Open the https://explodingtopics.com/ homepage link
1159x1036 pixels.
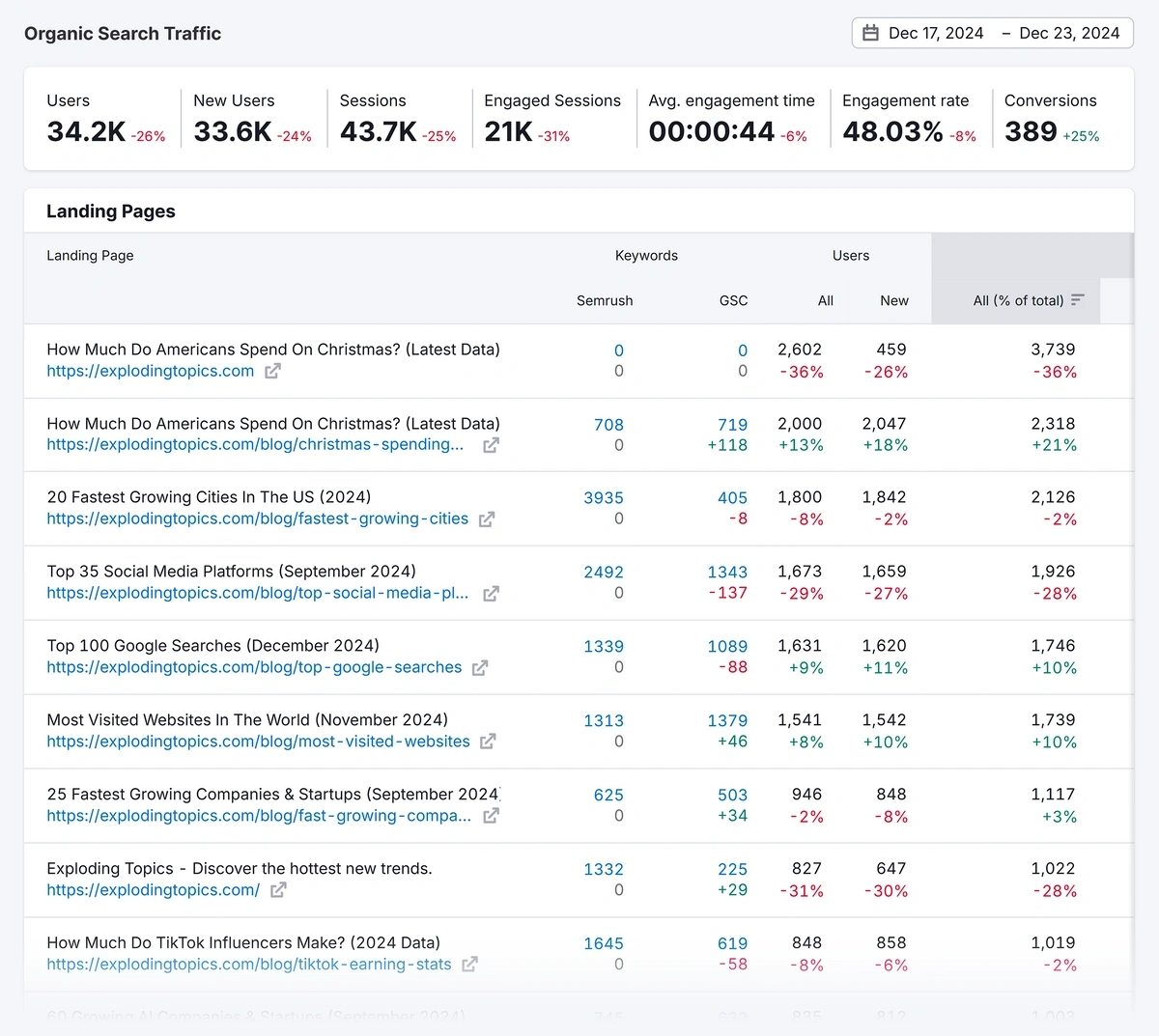pos(154,890)
